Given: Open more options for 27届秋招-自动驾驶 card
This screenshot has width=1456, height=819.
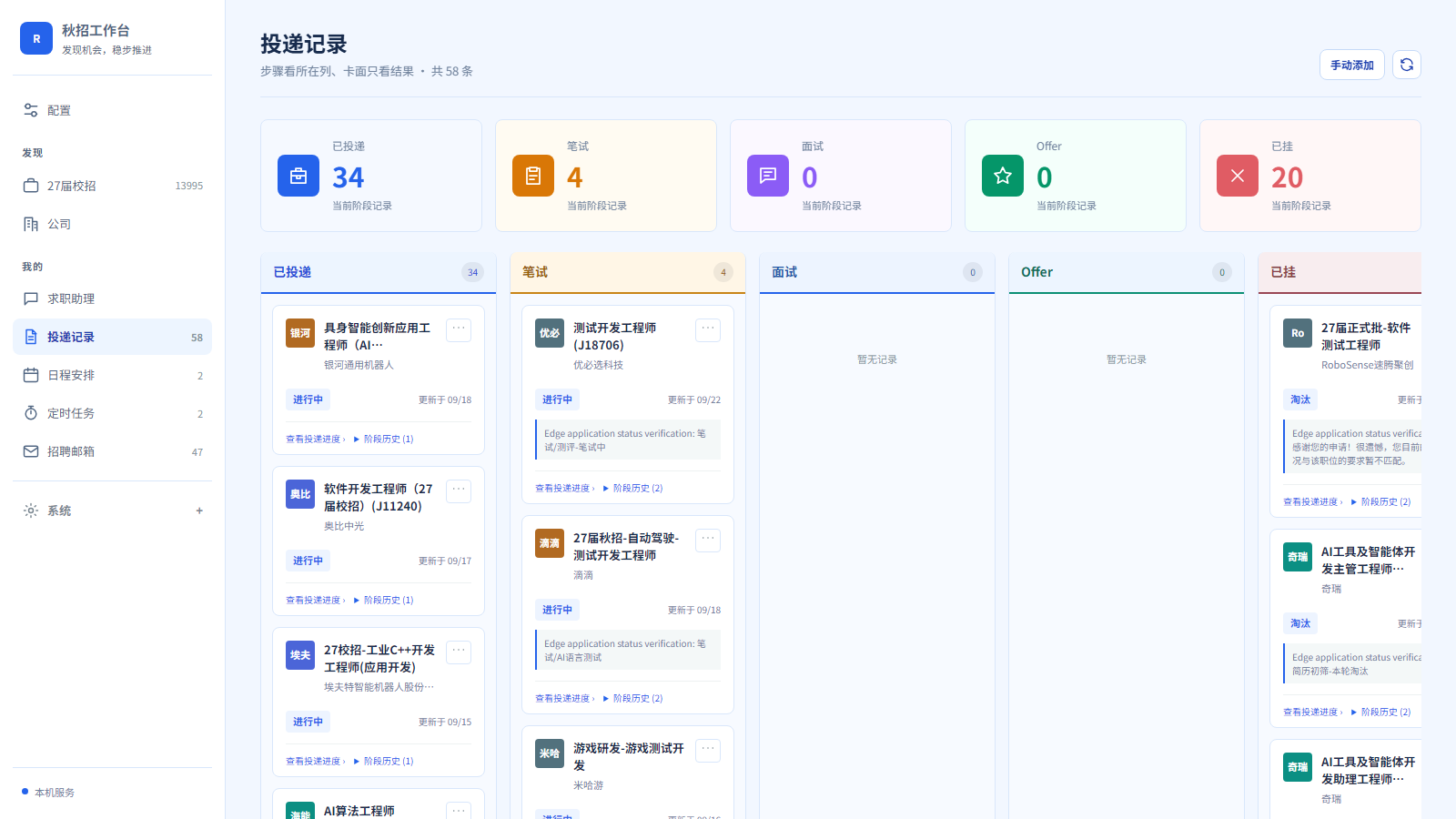Looking at the screenshot, I should coord(708,540).
